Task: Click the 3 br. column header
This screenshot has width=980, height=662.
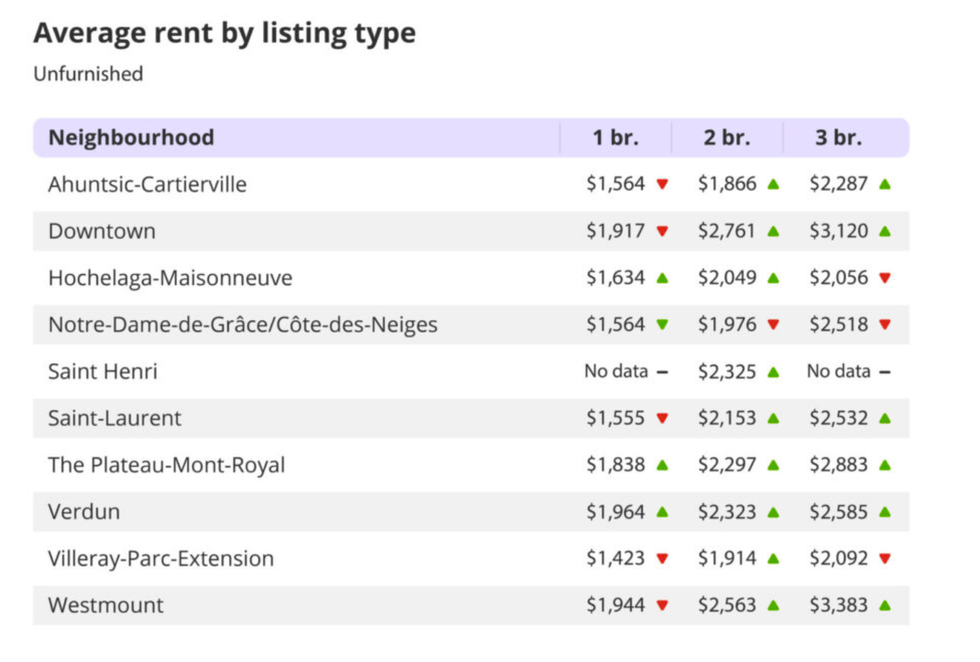Action: (x=838, y=138)
